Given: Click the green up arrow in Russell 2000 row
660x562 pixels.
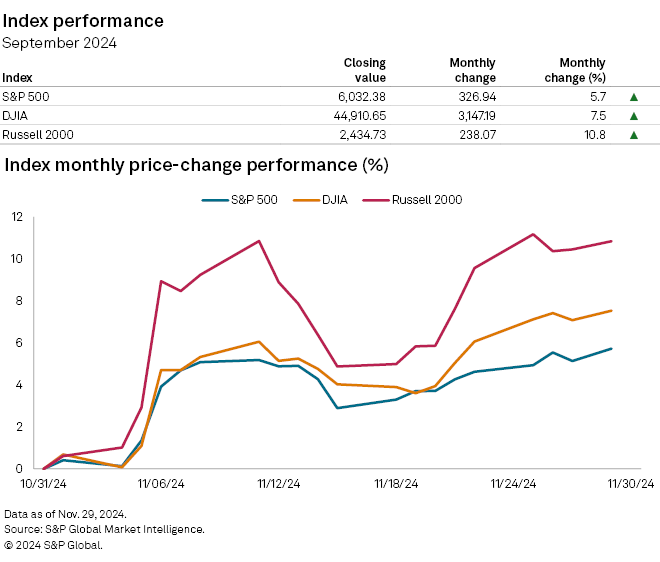Looking at the screenshot, I should coord(634,134).
